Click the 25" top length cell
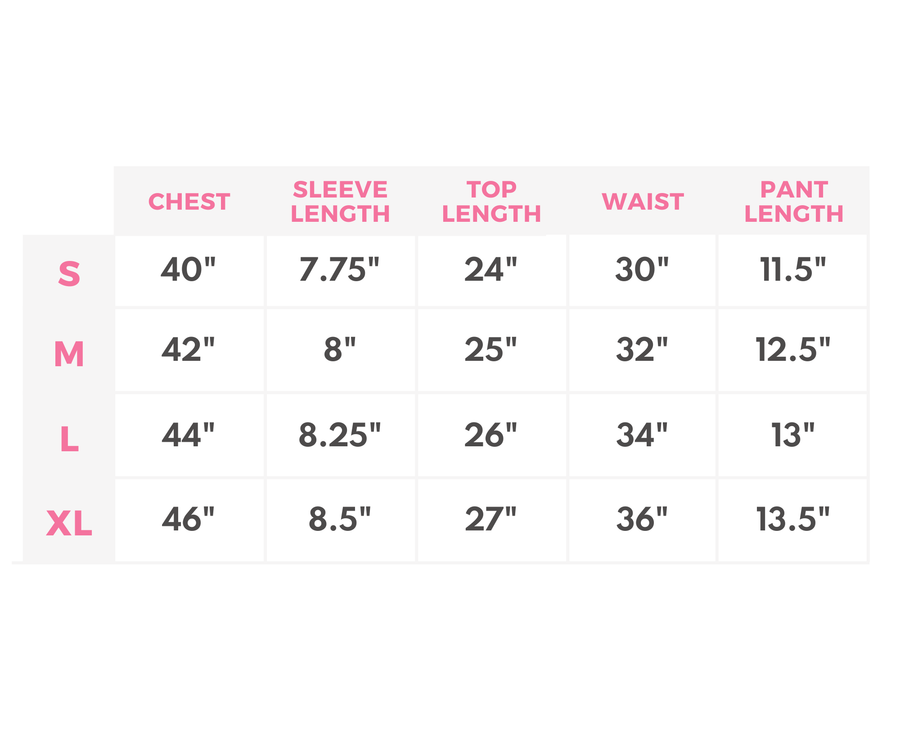The image size is (900, 750). pyautogui.click(x=491, y=350)
